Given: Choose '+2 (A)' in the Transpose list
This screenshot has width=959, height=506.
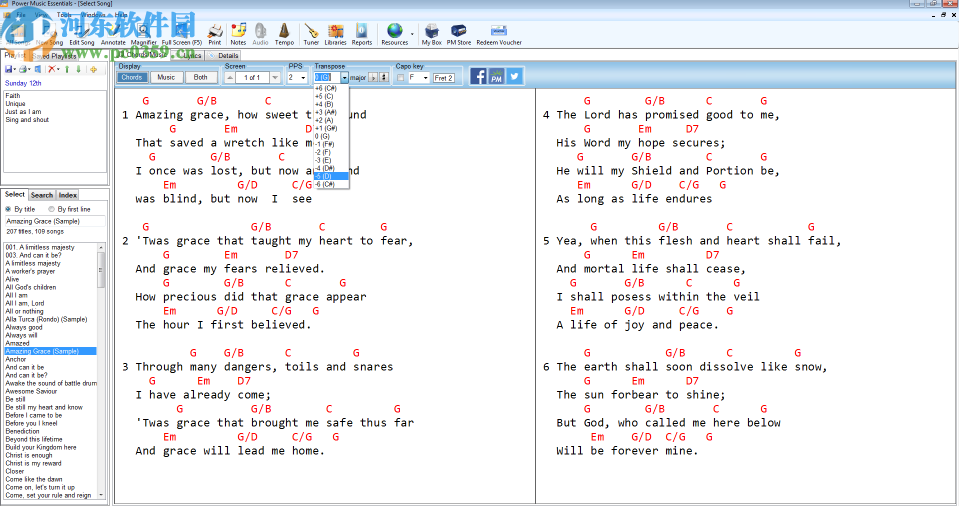Looking at the screenshot, I should click(324, 120).
